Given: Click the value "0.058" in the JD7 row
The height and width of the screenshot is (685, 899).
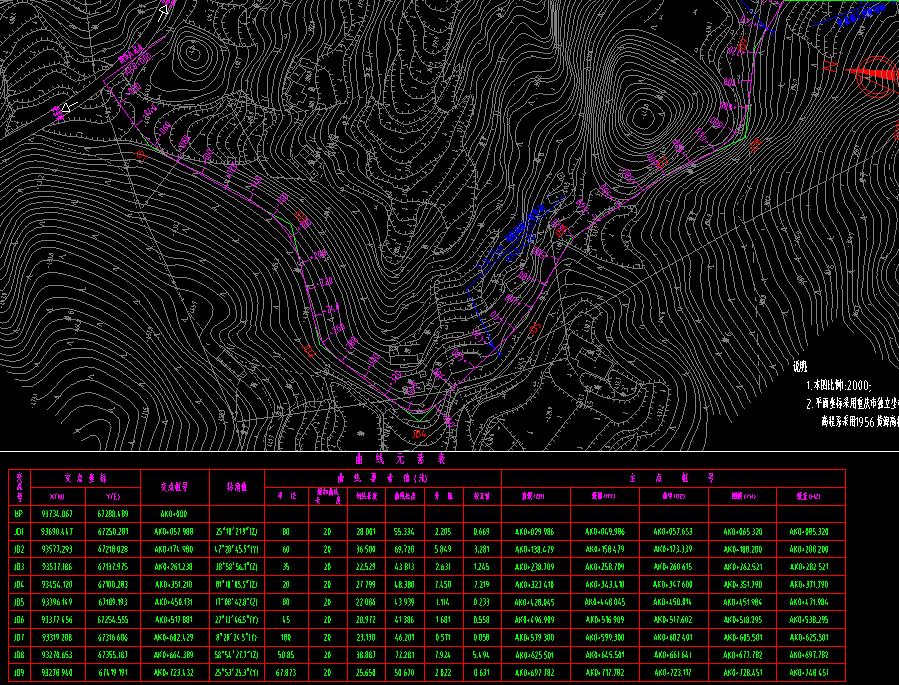Looking at the screenshot, I should (x=482, y=637).
